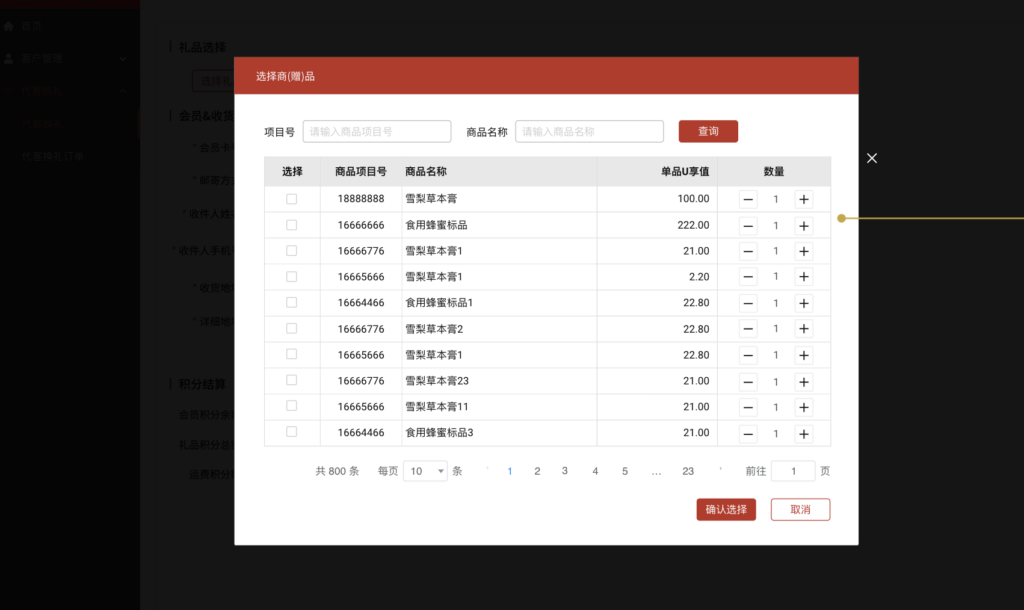Open page 5 of results
The image size is (1024, 610).
(625, 471)
